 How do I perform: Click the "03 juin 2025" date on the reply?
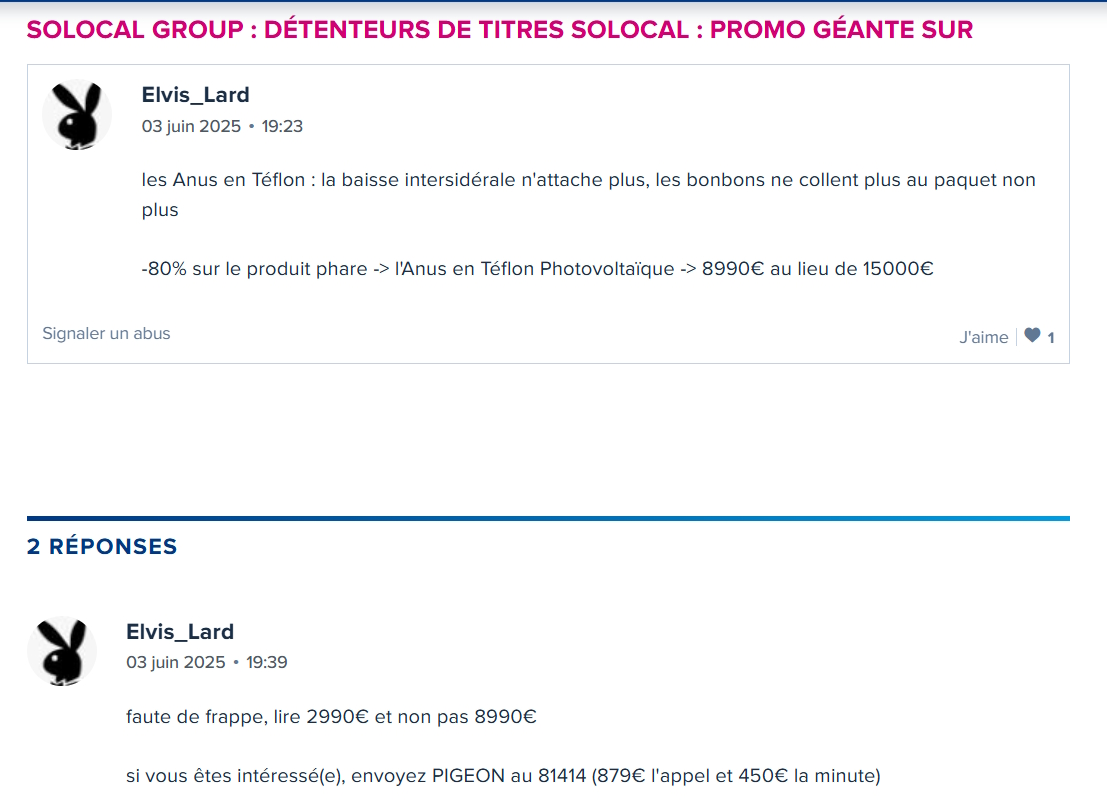(x=175, y=663)
